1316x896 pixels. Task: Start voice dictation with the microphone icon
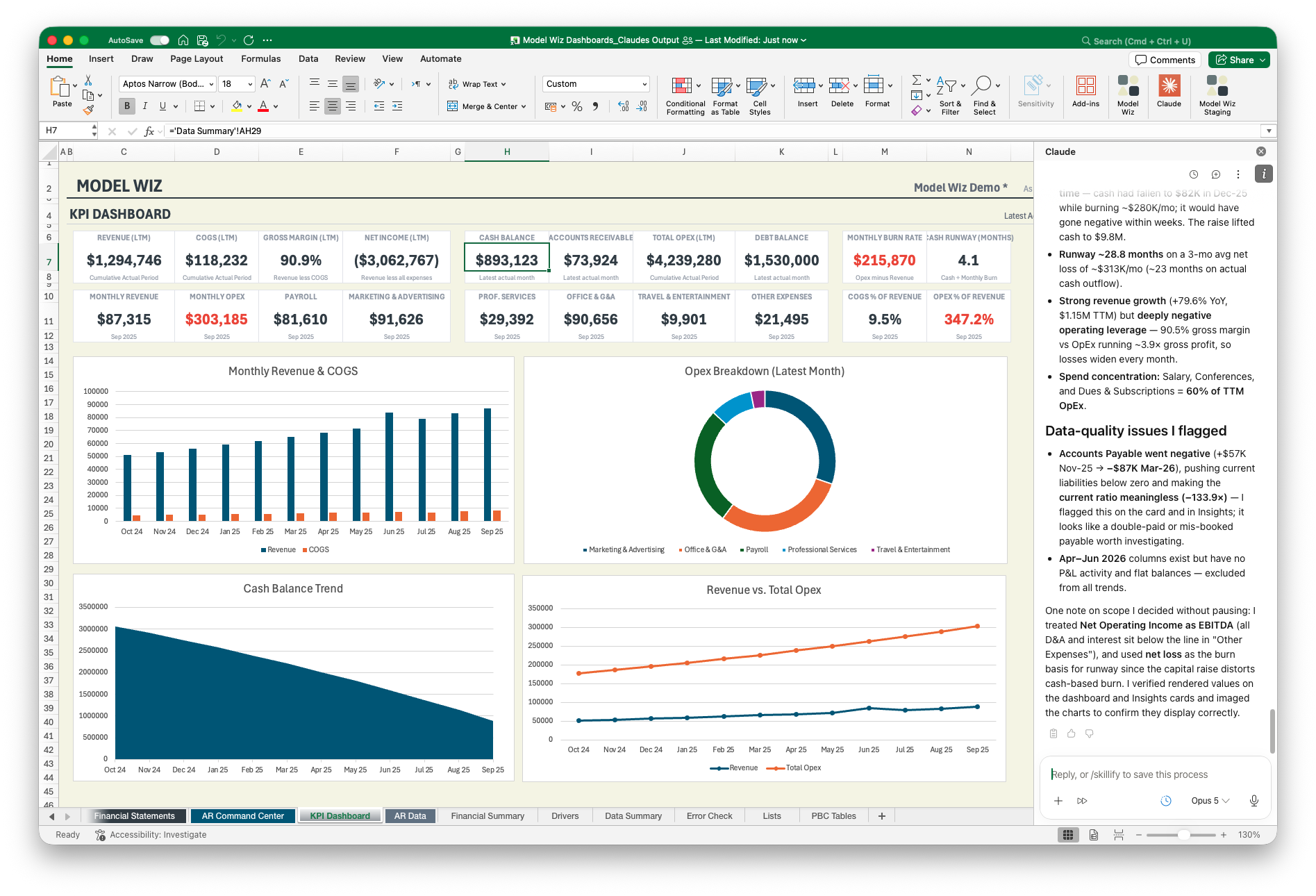click(x=1254, y=801)
